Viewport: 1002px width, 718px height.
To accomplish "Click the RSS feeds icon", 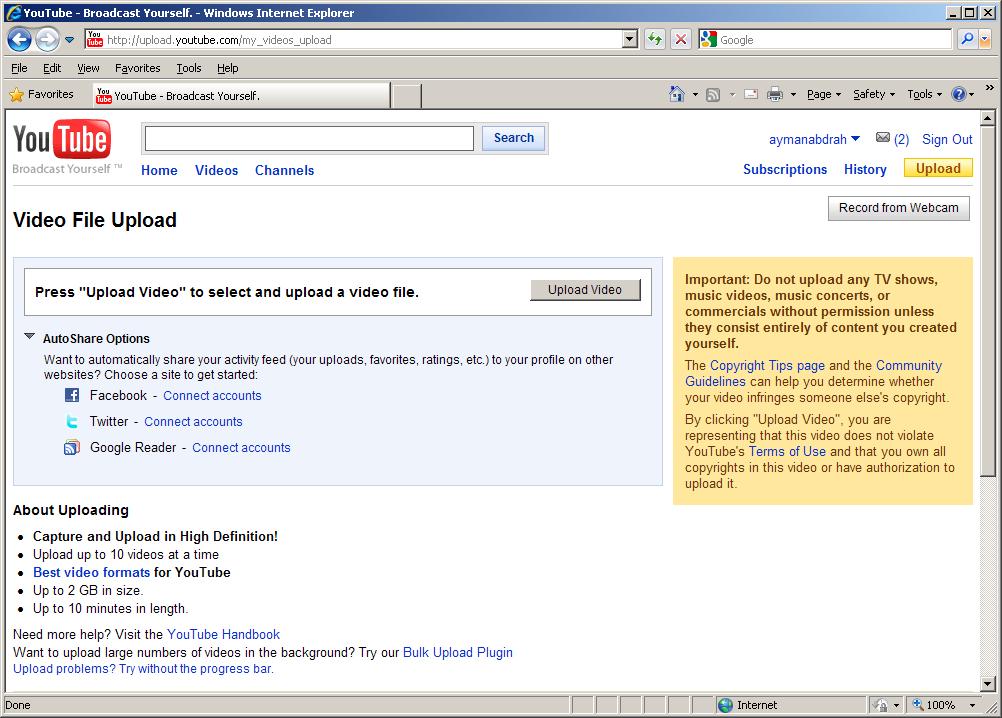I will pos(713,95).
